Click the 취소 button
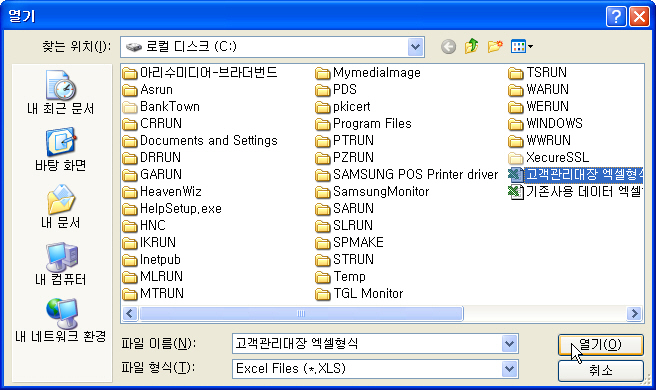 pos(600,370)
